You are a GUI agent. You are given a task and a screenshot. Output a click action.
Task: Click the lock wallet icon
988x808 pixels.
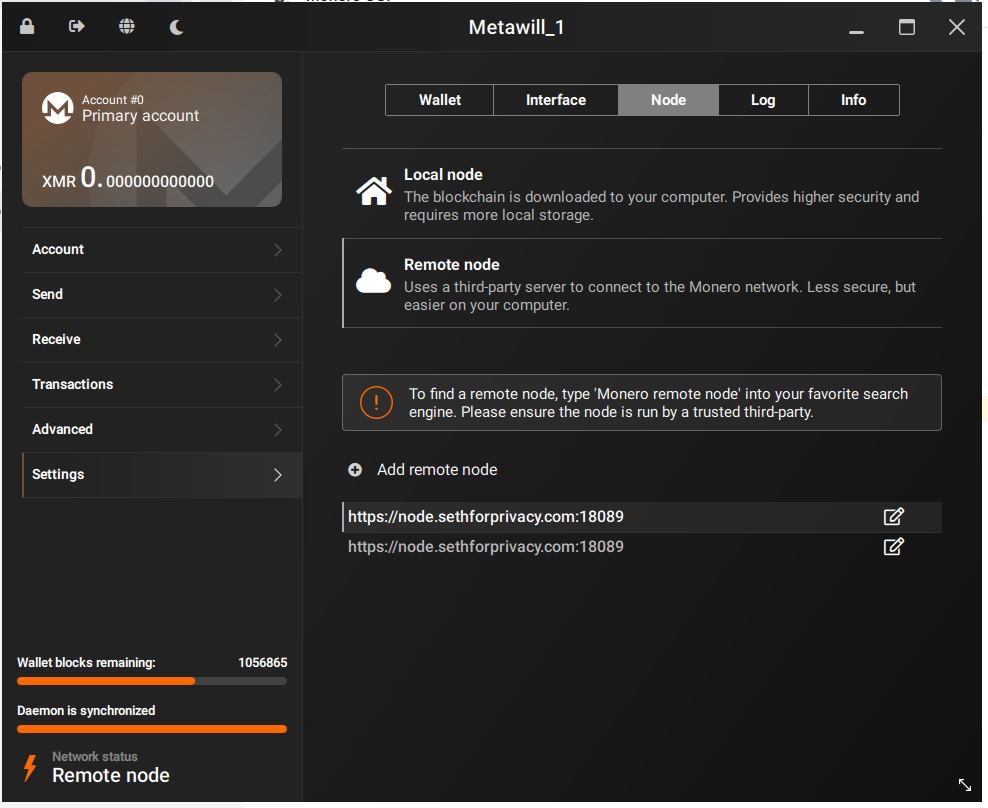tap(27, 27)
